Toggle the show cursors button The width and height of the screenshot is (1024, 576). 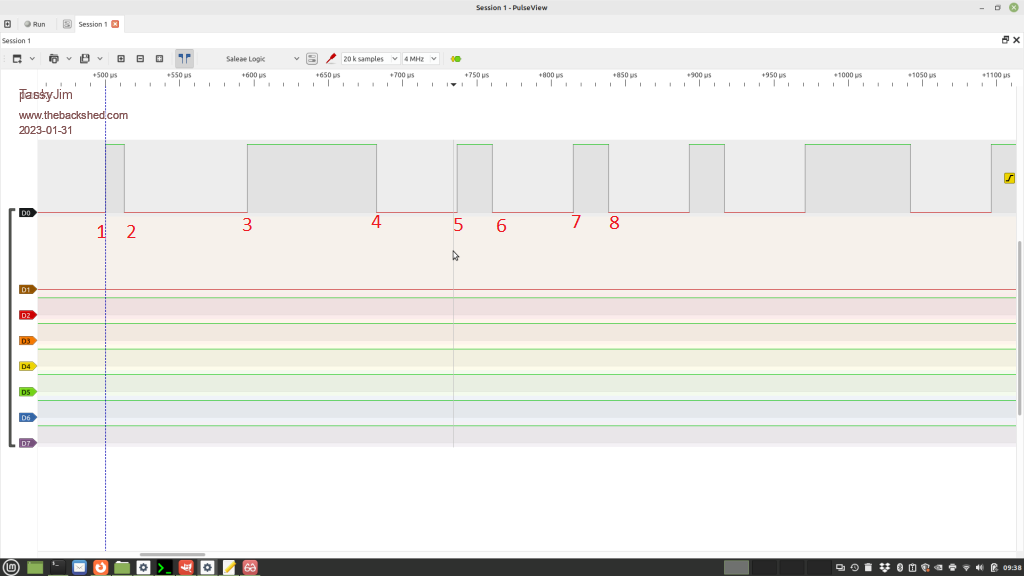click(184, 59)
